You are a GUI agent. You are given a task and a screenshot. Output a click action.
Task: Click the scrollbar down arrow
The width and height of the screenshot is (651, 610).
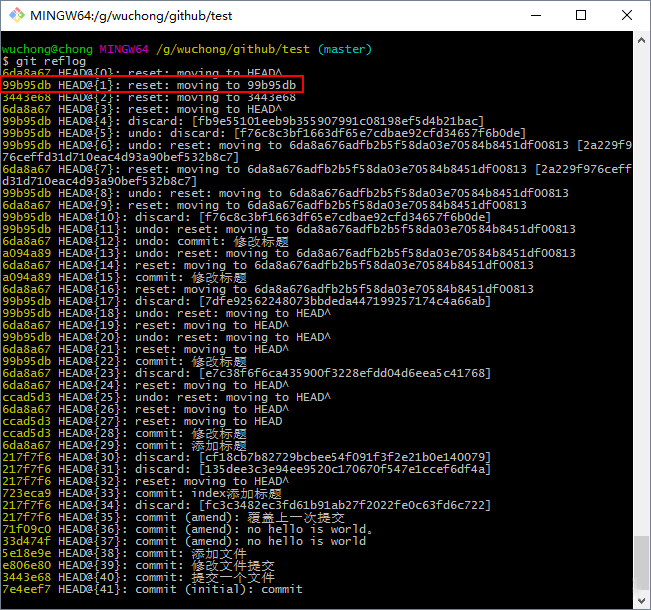tap(641, 600)
